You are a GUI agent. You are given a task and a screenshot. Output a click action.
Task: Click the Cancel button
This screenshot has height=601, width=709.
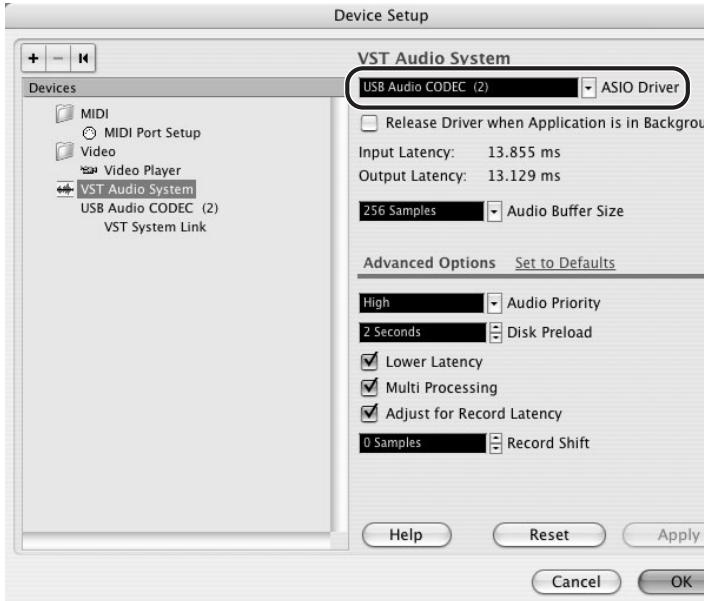tap(576, 582)
